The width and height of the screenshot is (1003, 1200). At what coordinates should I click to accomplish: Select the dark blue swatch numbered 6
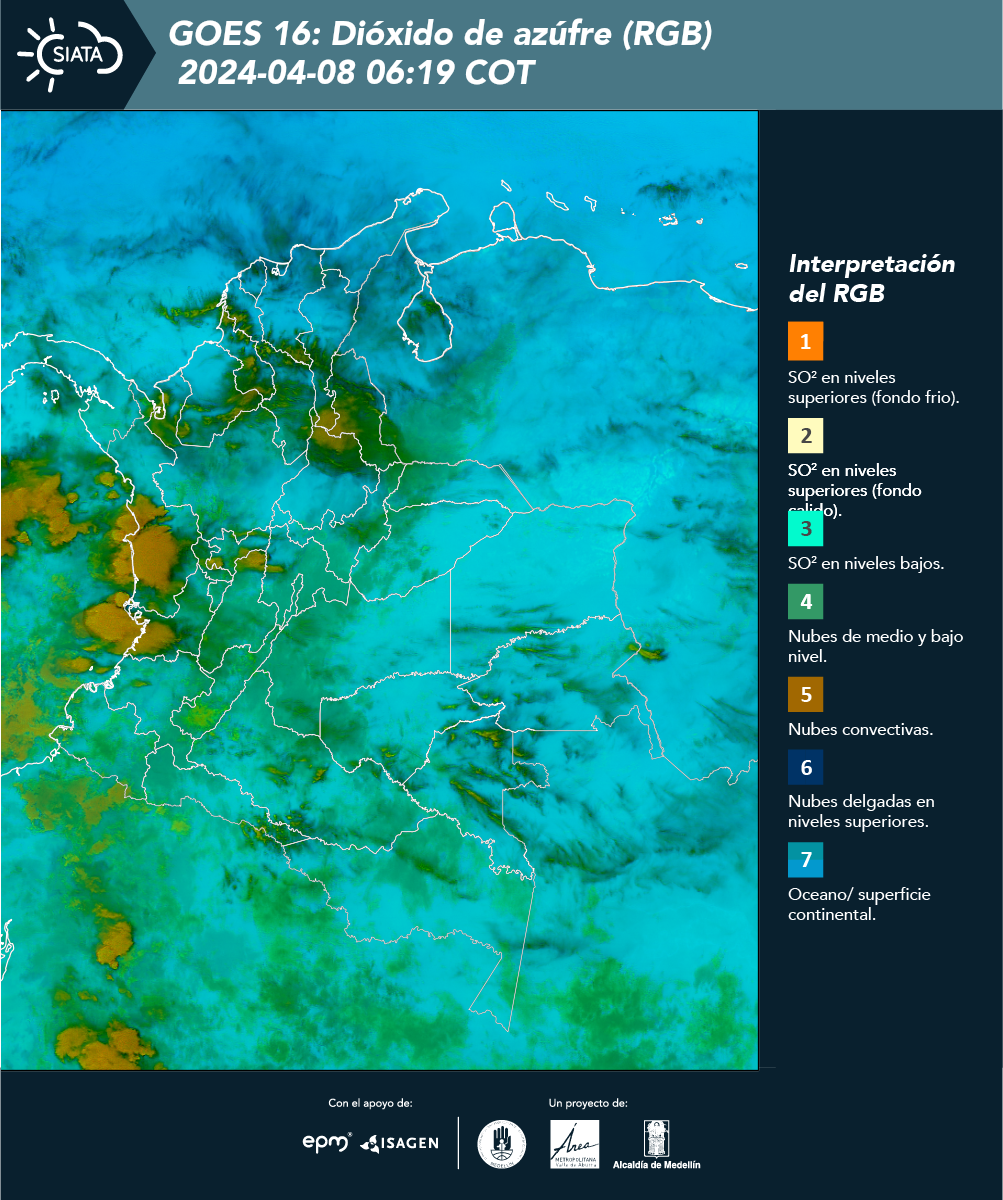805,768
